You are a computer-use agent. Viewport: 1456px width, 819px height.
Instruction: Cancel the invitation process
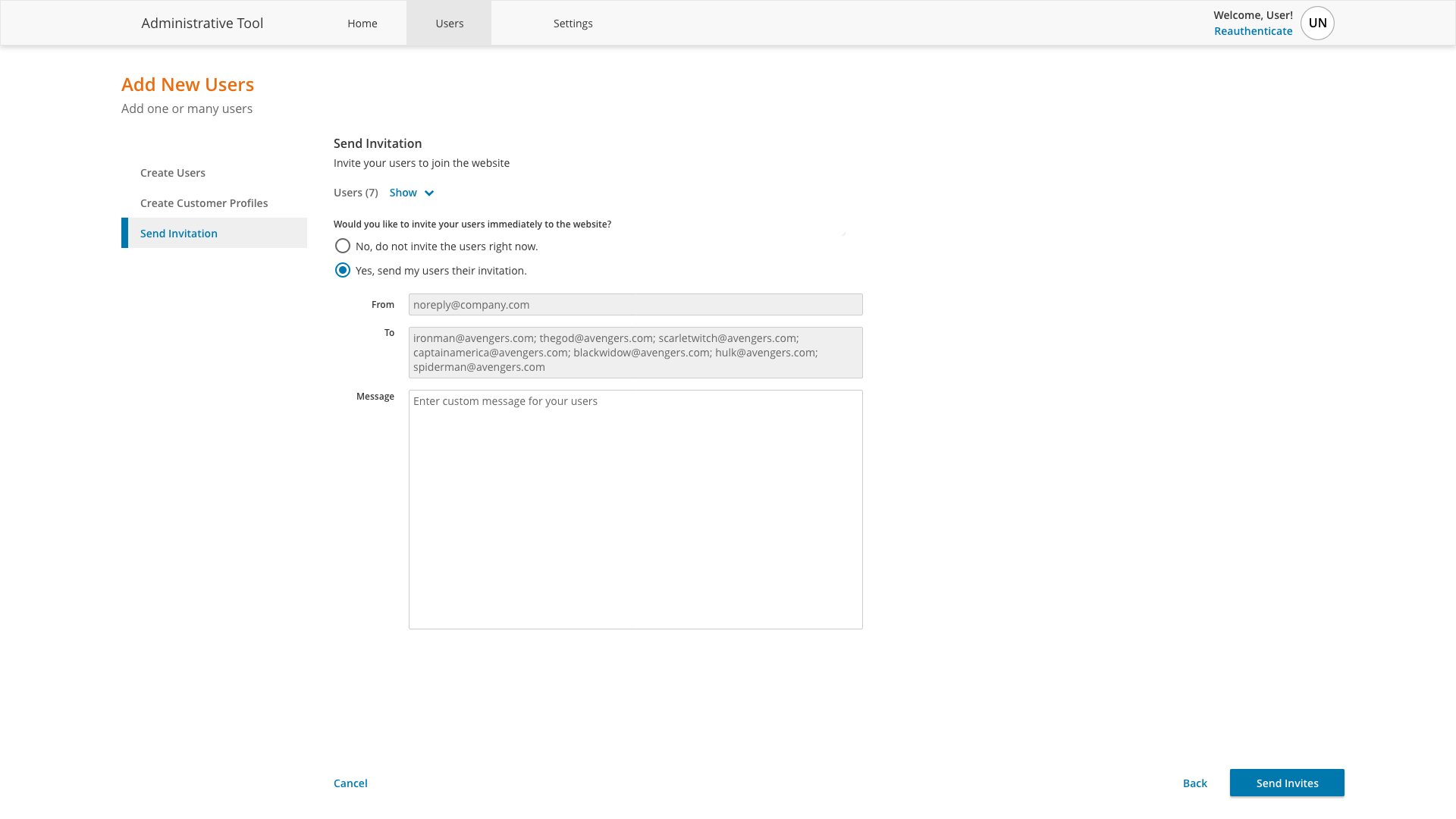point(350,783)
